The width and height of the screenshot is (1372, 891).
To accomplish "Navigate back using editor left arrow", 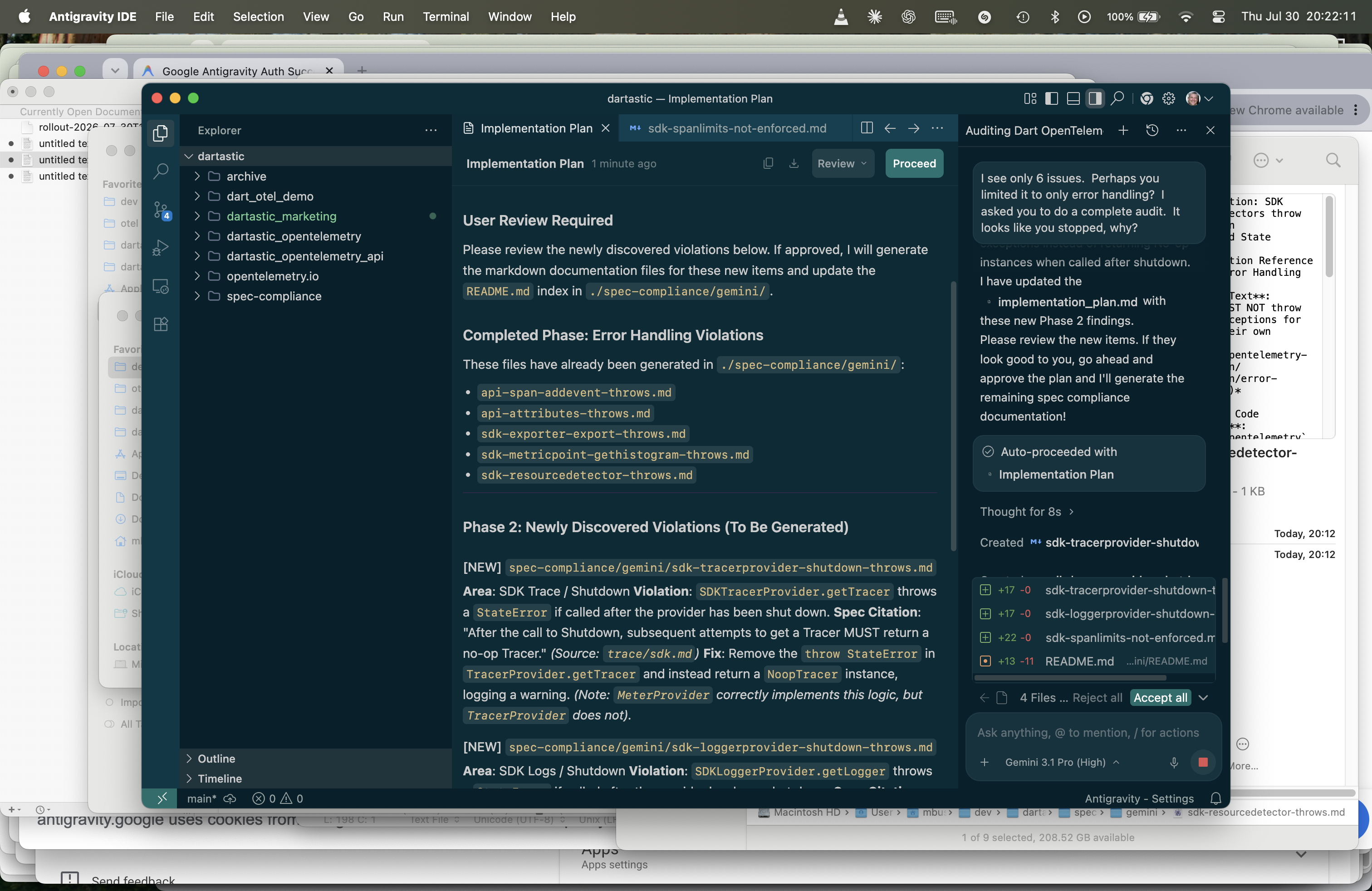I will [x=890, y=128].
